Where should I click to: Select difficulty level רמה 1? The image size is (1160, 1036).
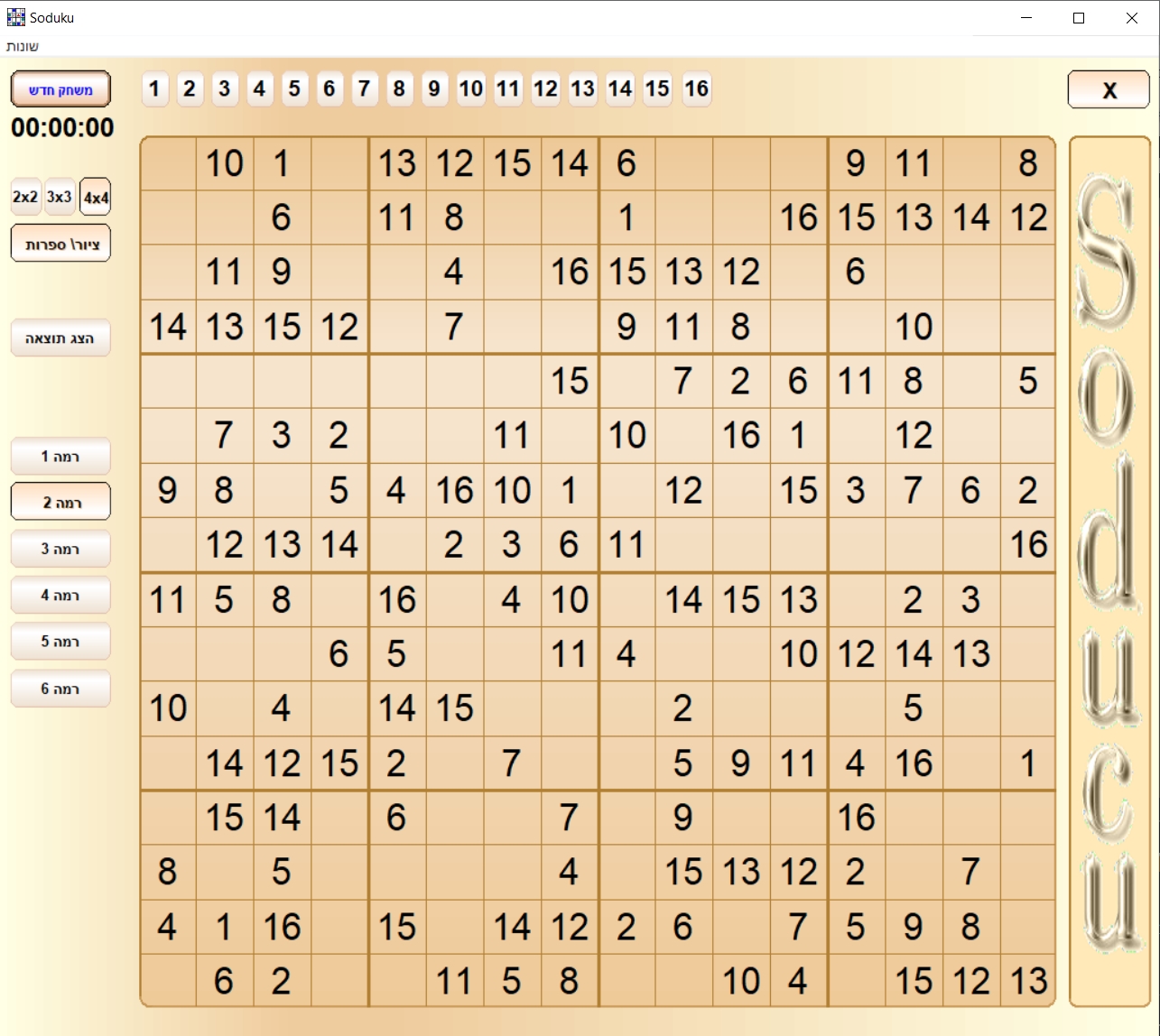60,457
